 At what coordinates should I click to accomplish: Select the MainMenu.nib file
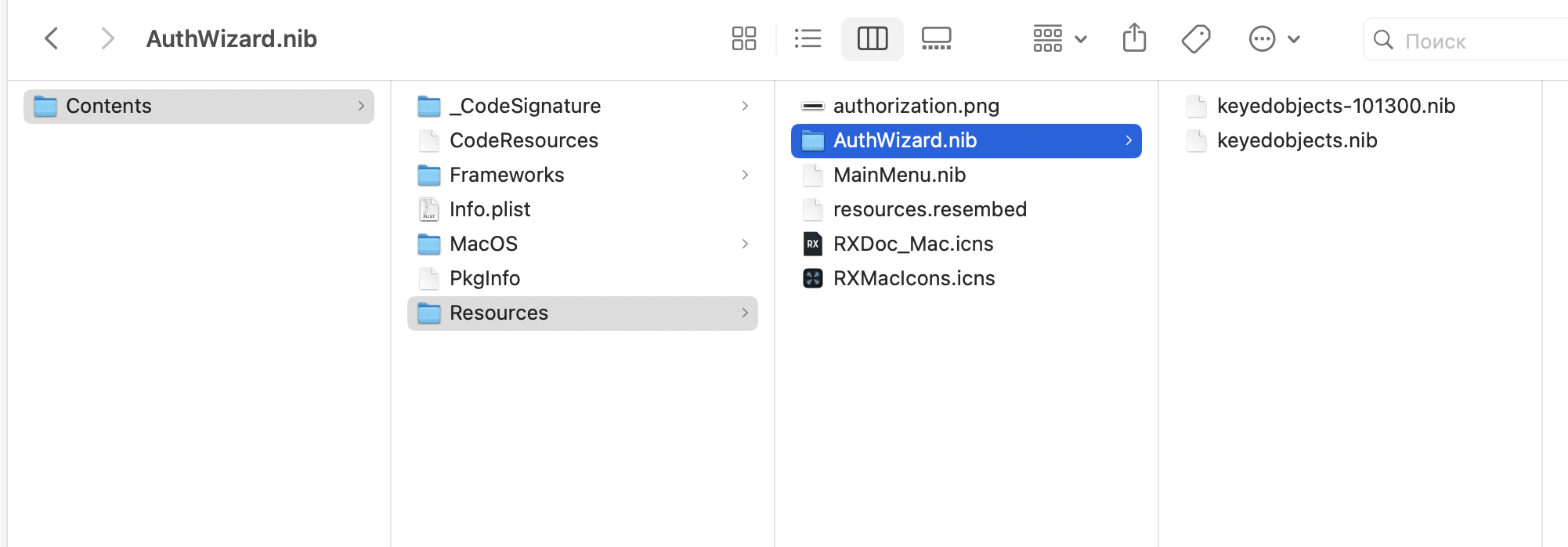[x=899, y=175]
